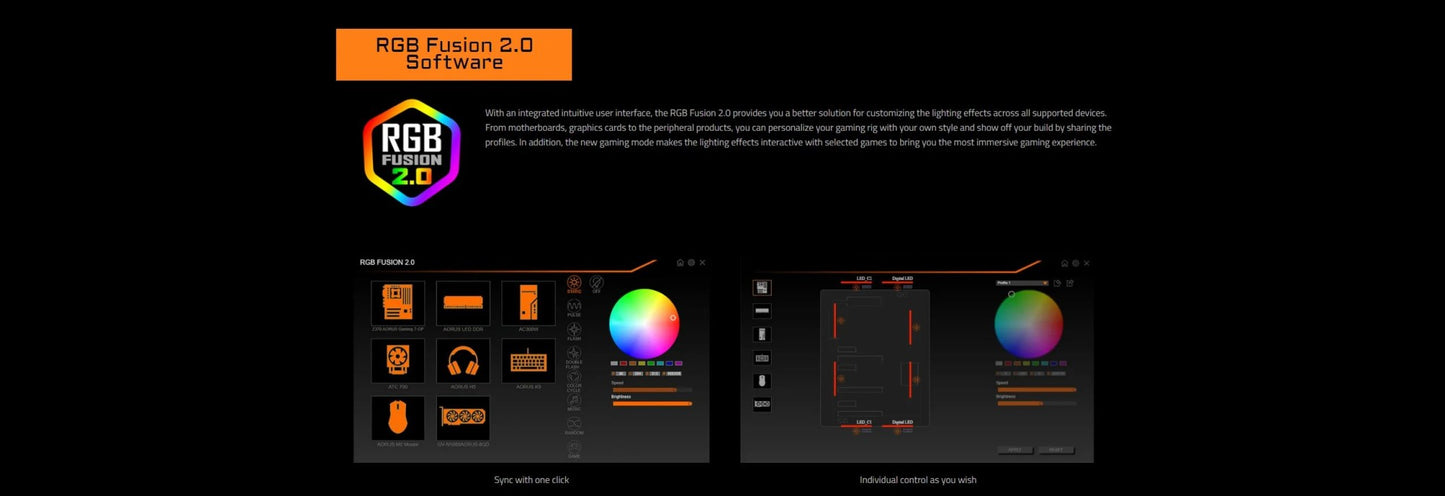Adjust Brightness slider in the sync window
1445x496 pixels.
click(x=652, y=403)
